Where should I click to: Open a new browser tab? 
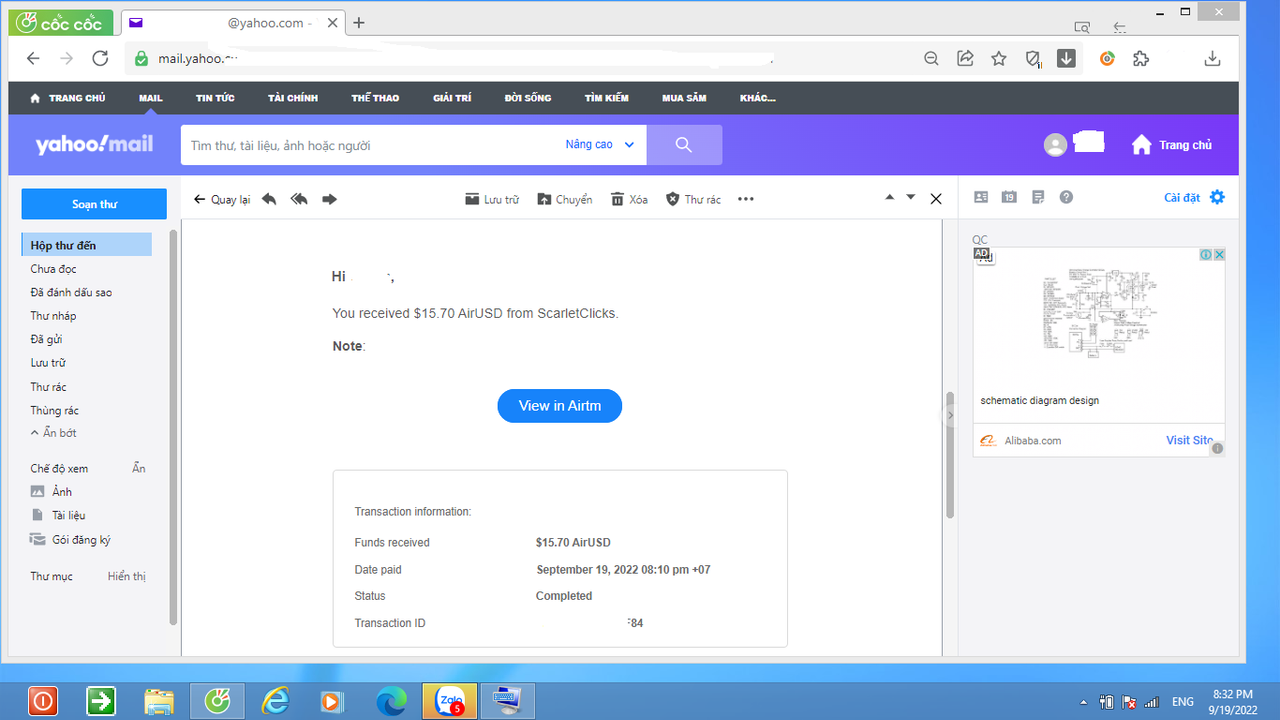coord(359,22)
